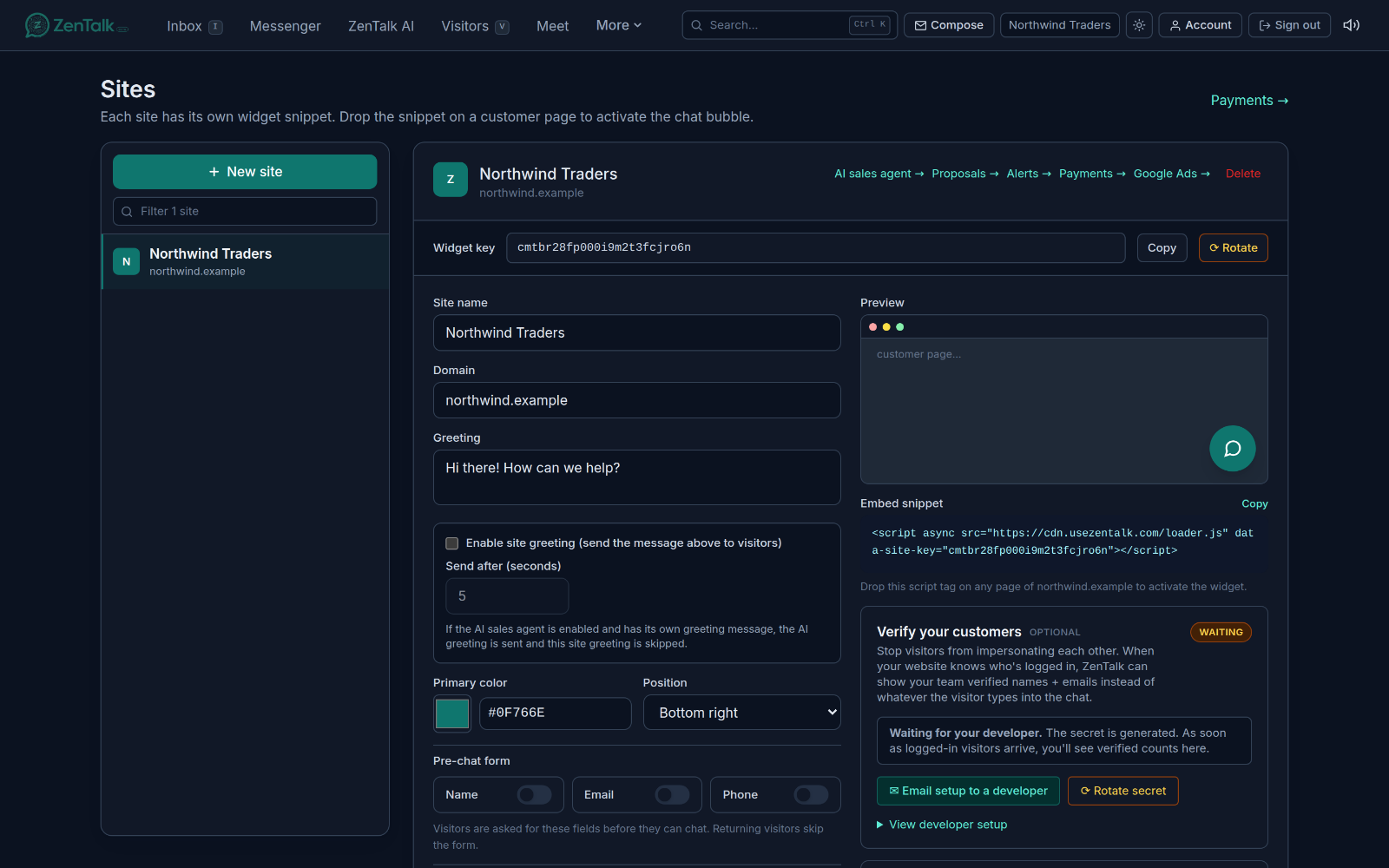Image resolution: width=1389 pixels, height=868 pixels.
Task: Open the Alerts link
Action: coord(1029,174)
